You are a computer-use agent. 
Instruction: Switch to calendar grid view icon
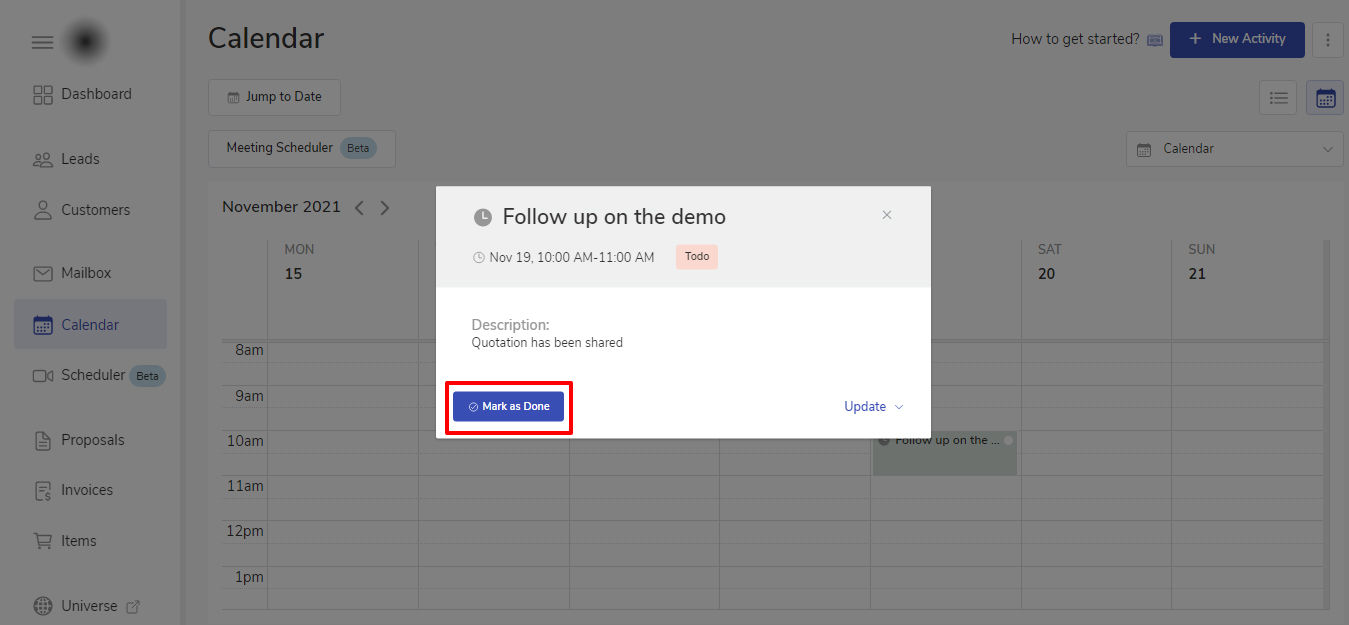click(x=1325, y=98)
